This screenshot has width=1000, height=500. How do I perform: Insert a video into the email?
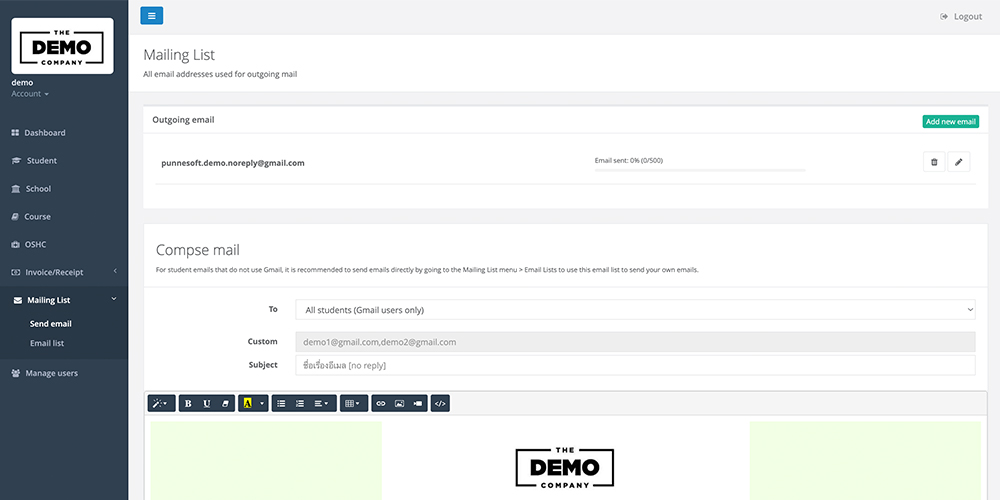coord(418,403)
